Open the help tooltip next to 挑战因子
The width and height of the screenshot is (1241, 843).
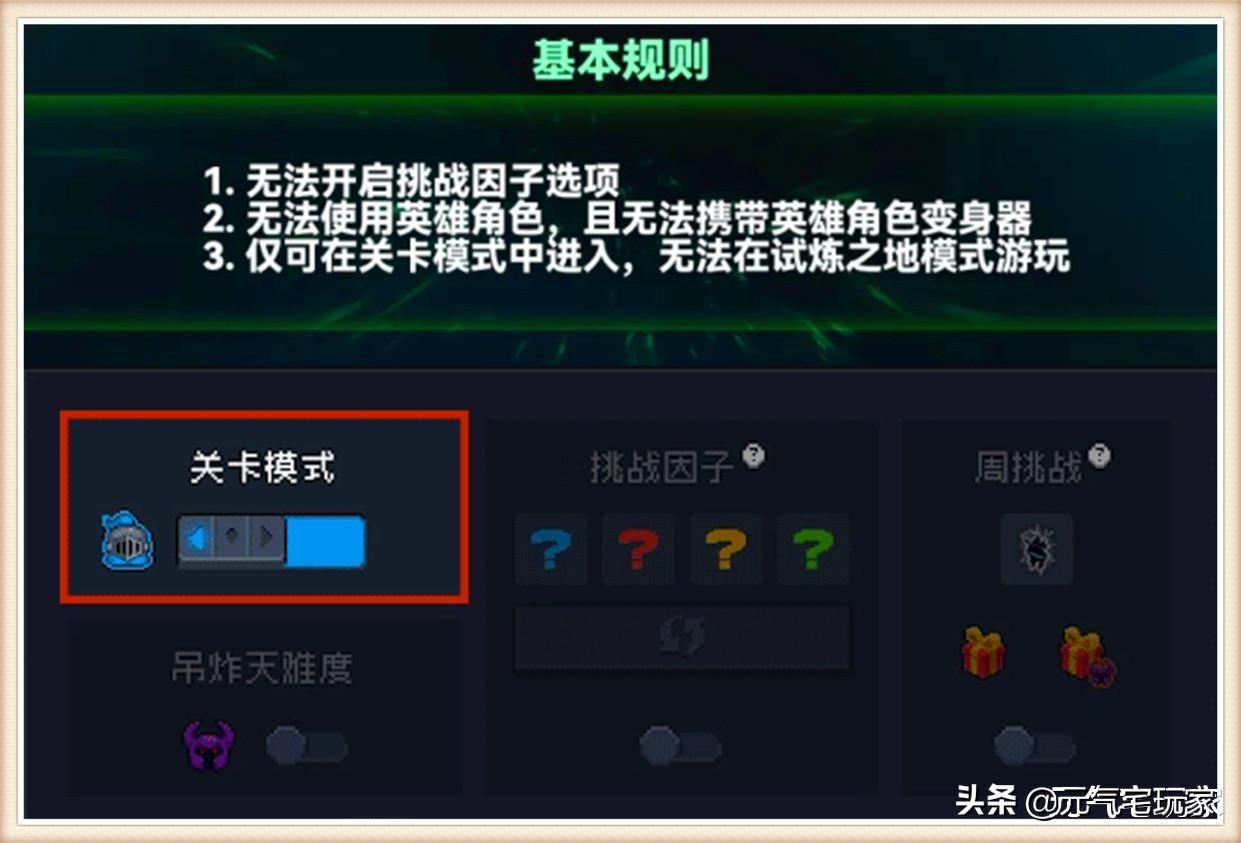(x=753, y=456)
